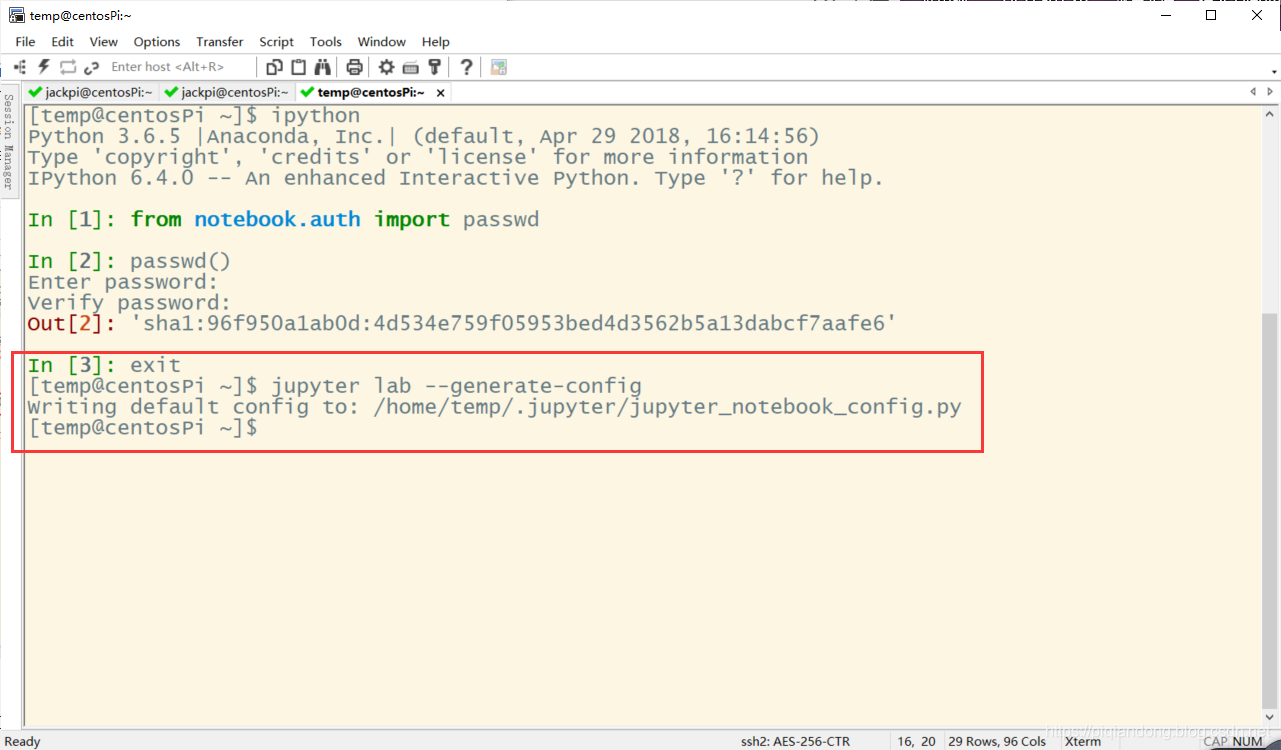Click '29 Rows, 96 Cols' in status bar

pos(997,741)
